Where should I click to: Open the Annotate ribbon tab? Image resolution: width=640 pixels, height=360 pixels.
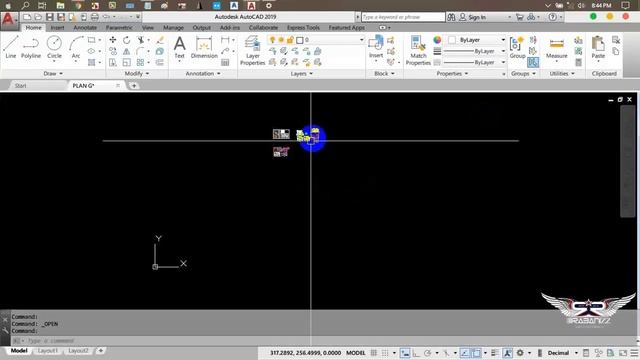pos(85,27)
